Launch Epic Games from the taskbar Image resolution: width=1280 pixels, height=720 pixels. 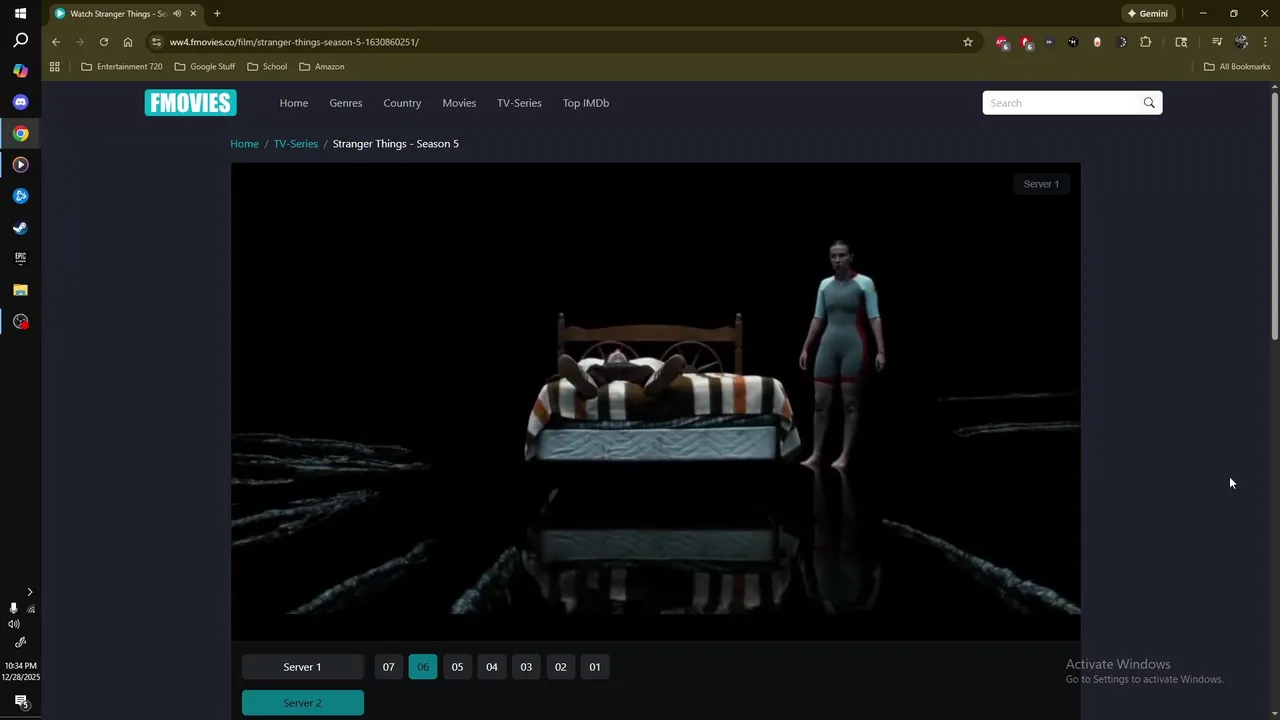20,258
